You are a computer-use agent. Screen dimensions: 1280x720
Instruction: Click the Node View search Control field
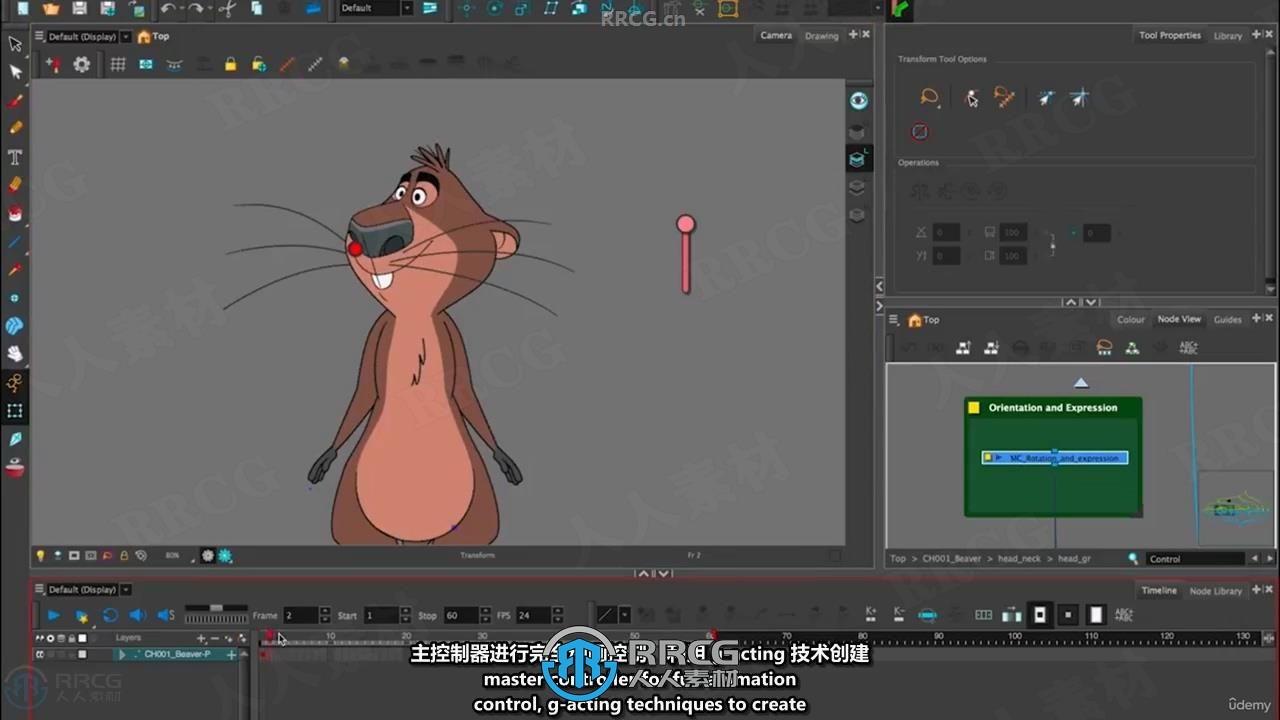[1196, 559]
